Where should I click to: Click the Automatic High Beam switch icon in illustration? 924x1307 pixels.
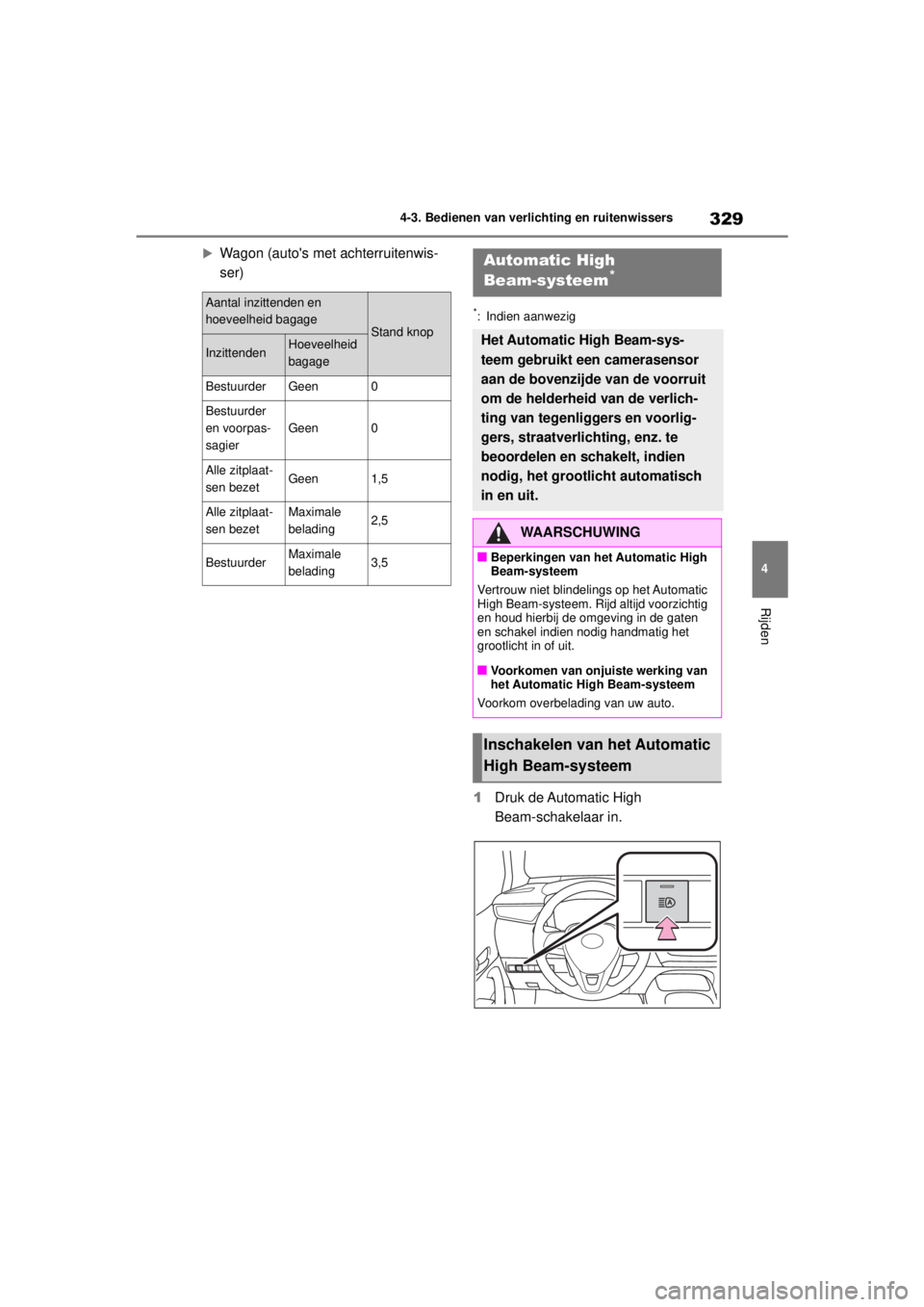pyautogui.click(x=667, y=902)
